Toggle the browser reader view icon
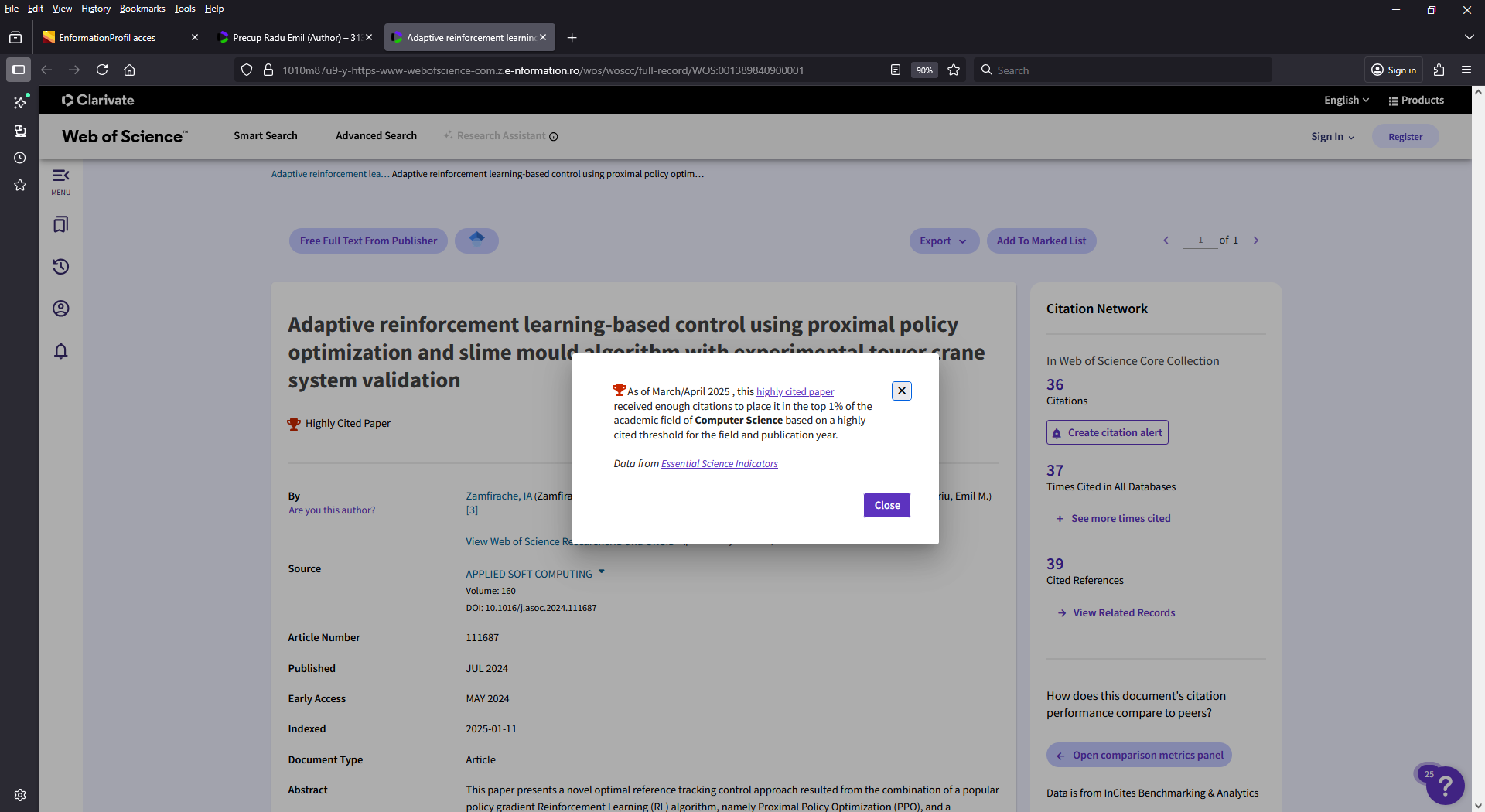The image size is (1485, 812). [895, 70]
